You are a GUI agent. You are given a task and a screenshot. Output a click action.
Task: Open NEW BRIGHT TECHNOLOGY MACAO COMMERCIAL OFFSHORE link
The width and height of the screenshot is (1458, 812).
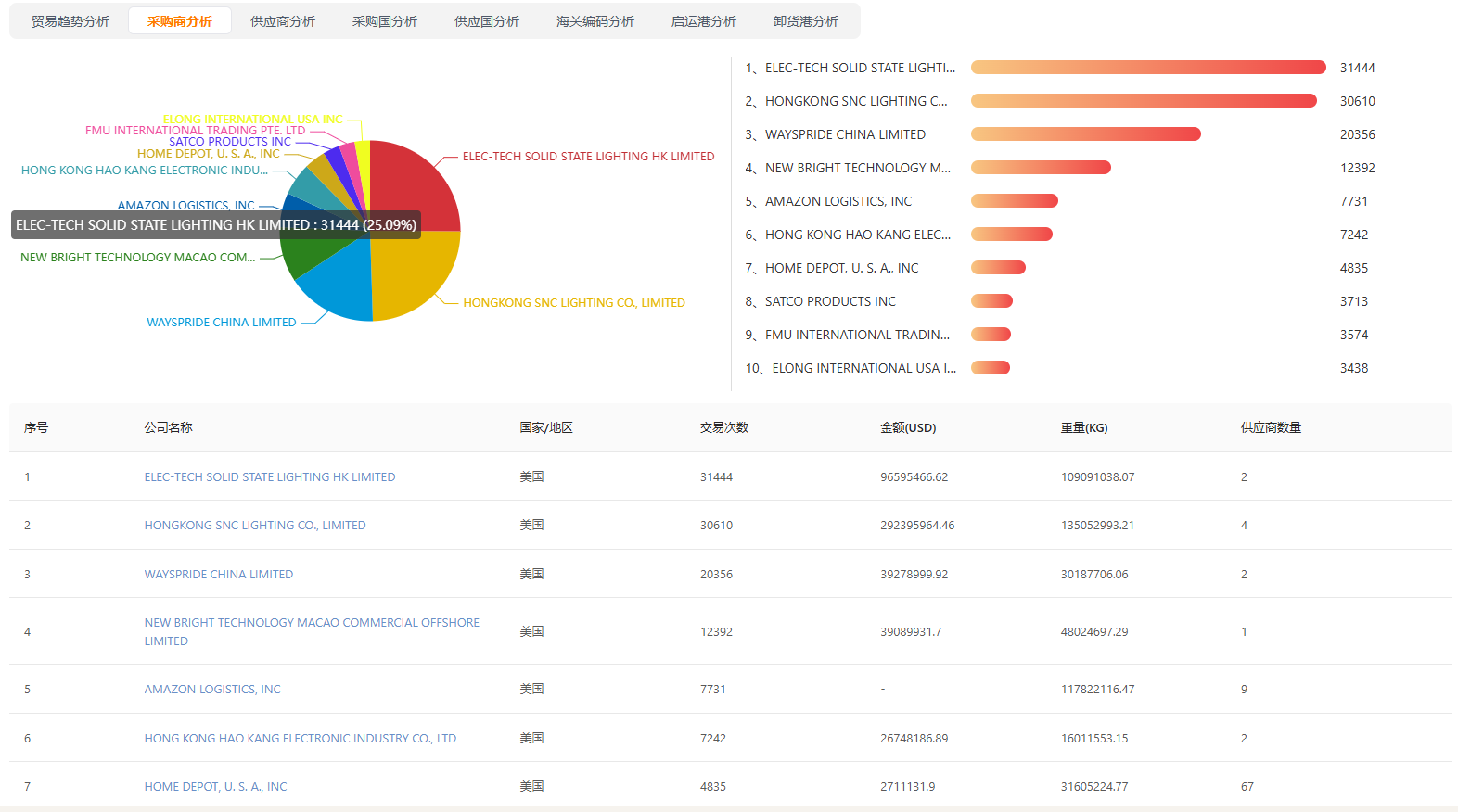[312, 631]
